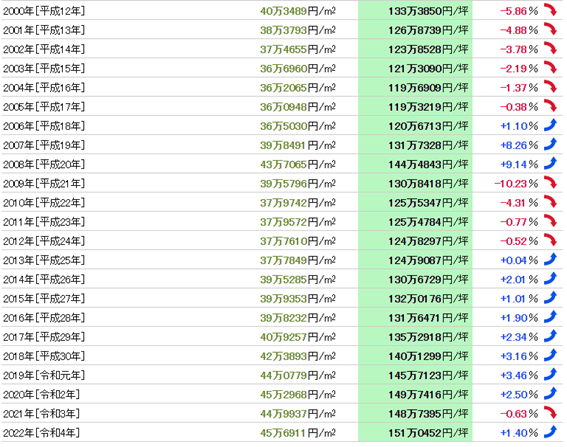Screen dimensions: 567x447
Task: Click the blue up arrow beside +0.04%
Action: pyautogui.click(x=550, y=259)
